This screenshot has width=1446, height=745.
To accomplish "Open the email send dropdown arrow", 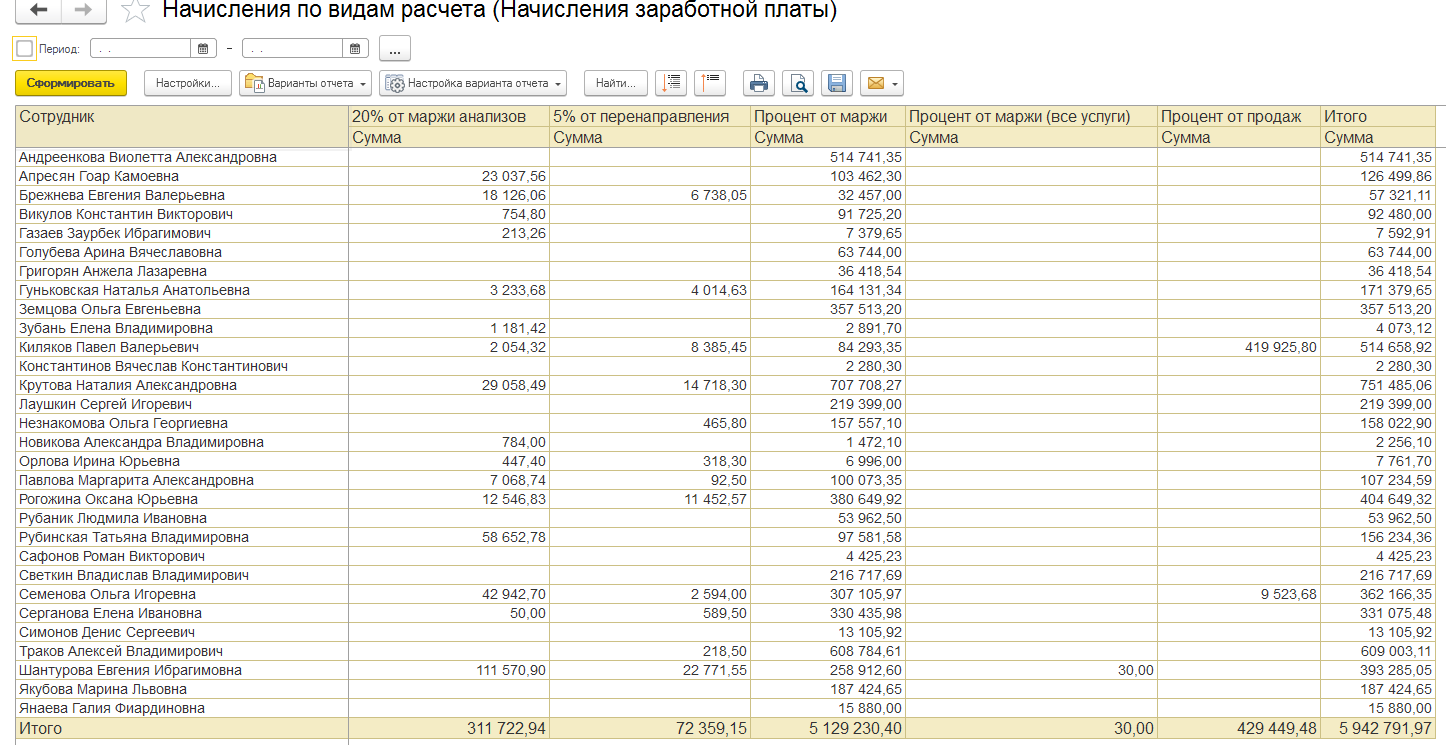I will click(x=895, y=83).
